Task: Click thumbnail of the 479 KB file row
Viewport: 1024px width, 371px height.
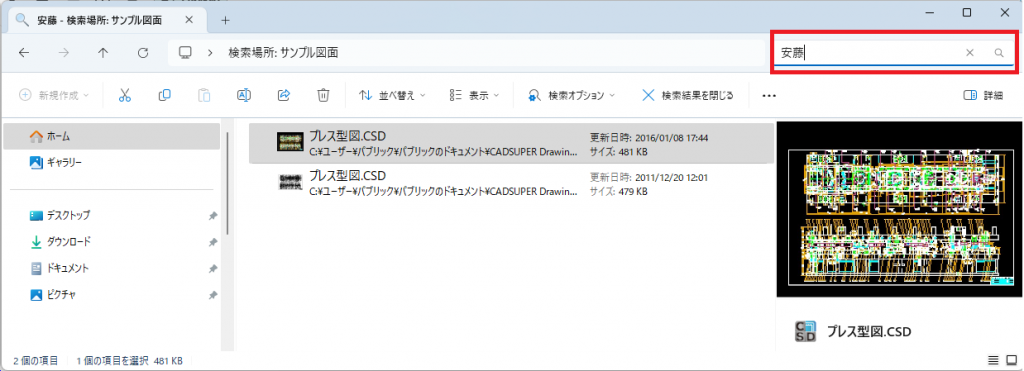Action: 290,182
